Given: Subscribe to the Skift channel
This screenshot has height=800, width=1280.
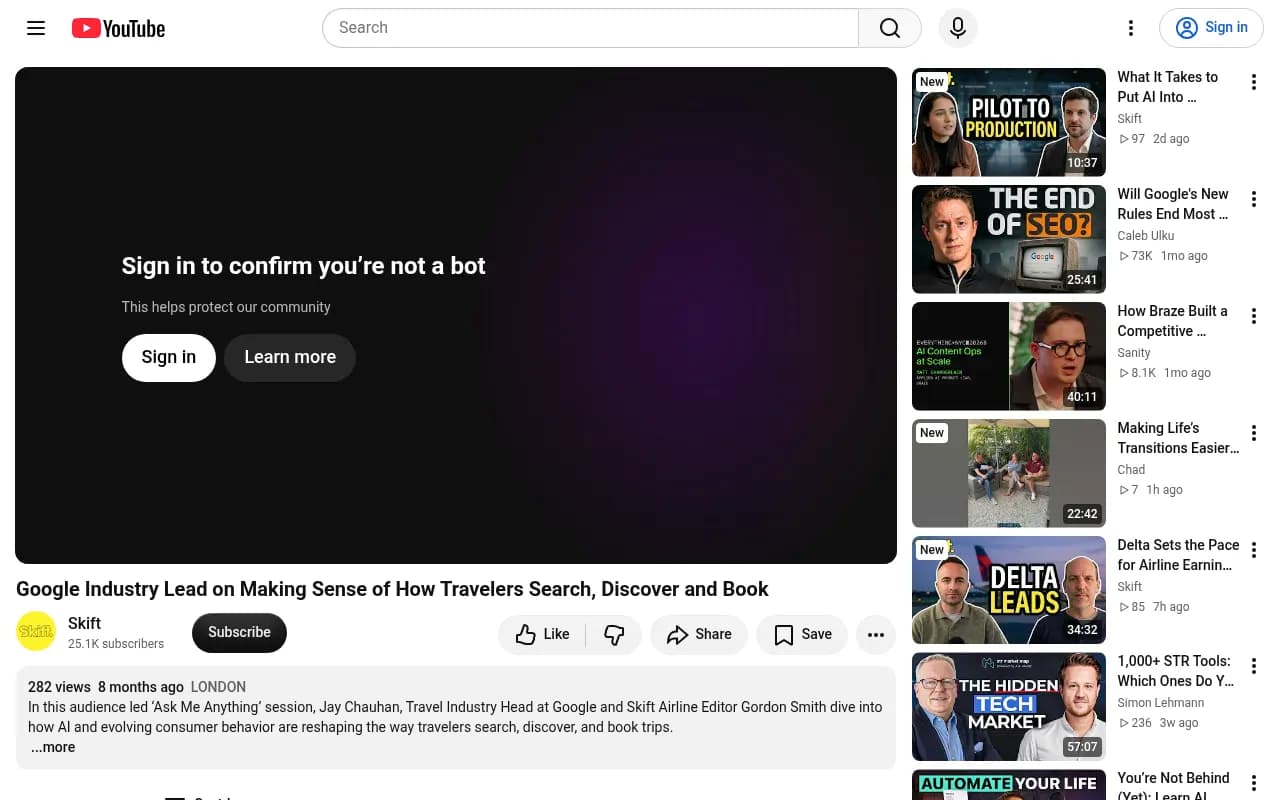Looking at the screenshot, I should tap(239, 633).
